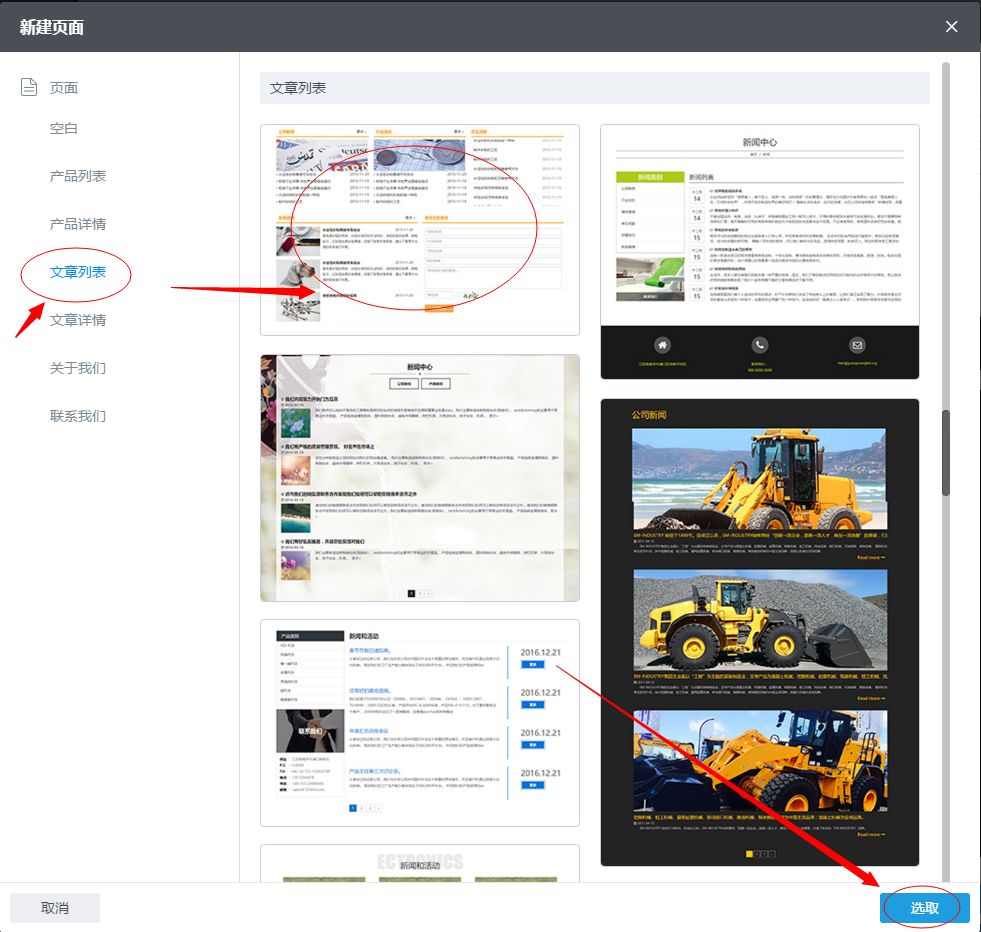Pick the 新闻和活动 template dated 2016.12.21
Screen dimensions: 981x932
click(x=420, y=722)
